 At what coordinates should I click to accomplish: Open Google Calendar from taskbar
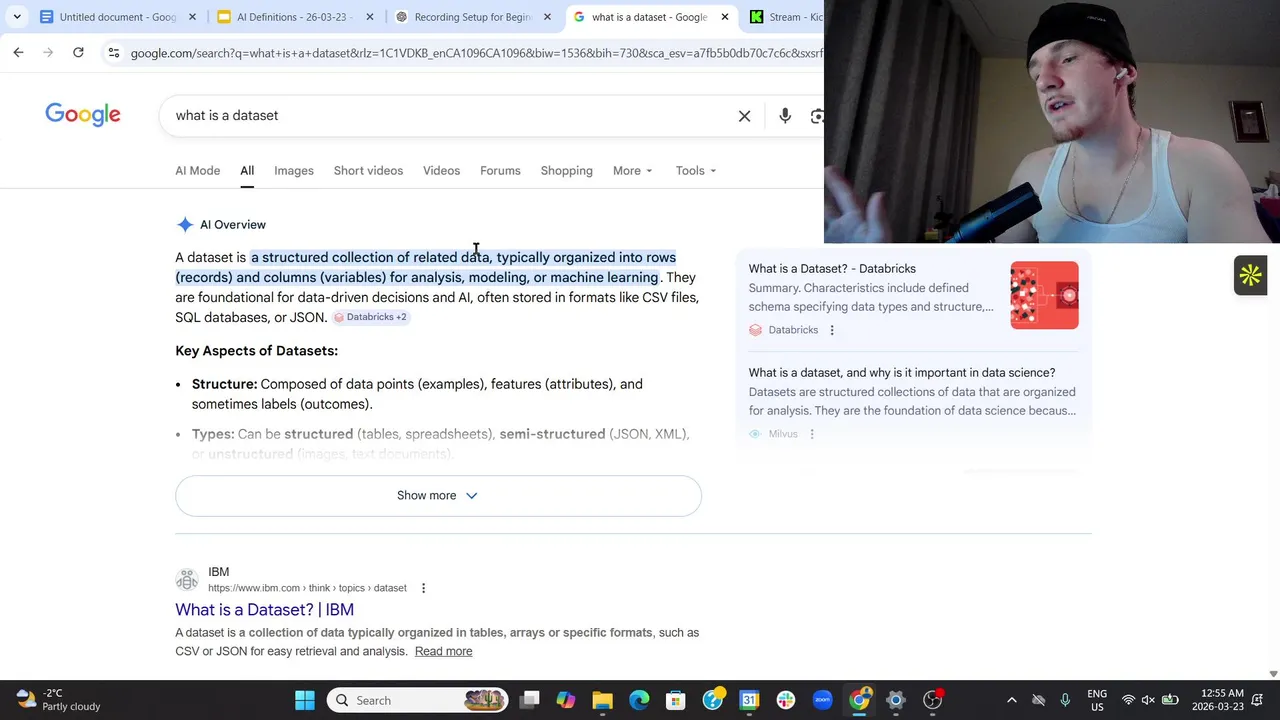(749, 700)
